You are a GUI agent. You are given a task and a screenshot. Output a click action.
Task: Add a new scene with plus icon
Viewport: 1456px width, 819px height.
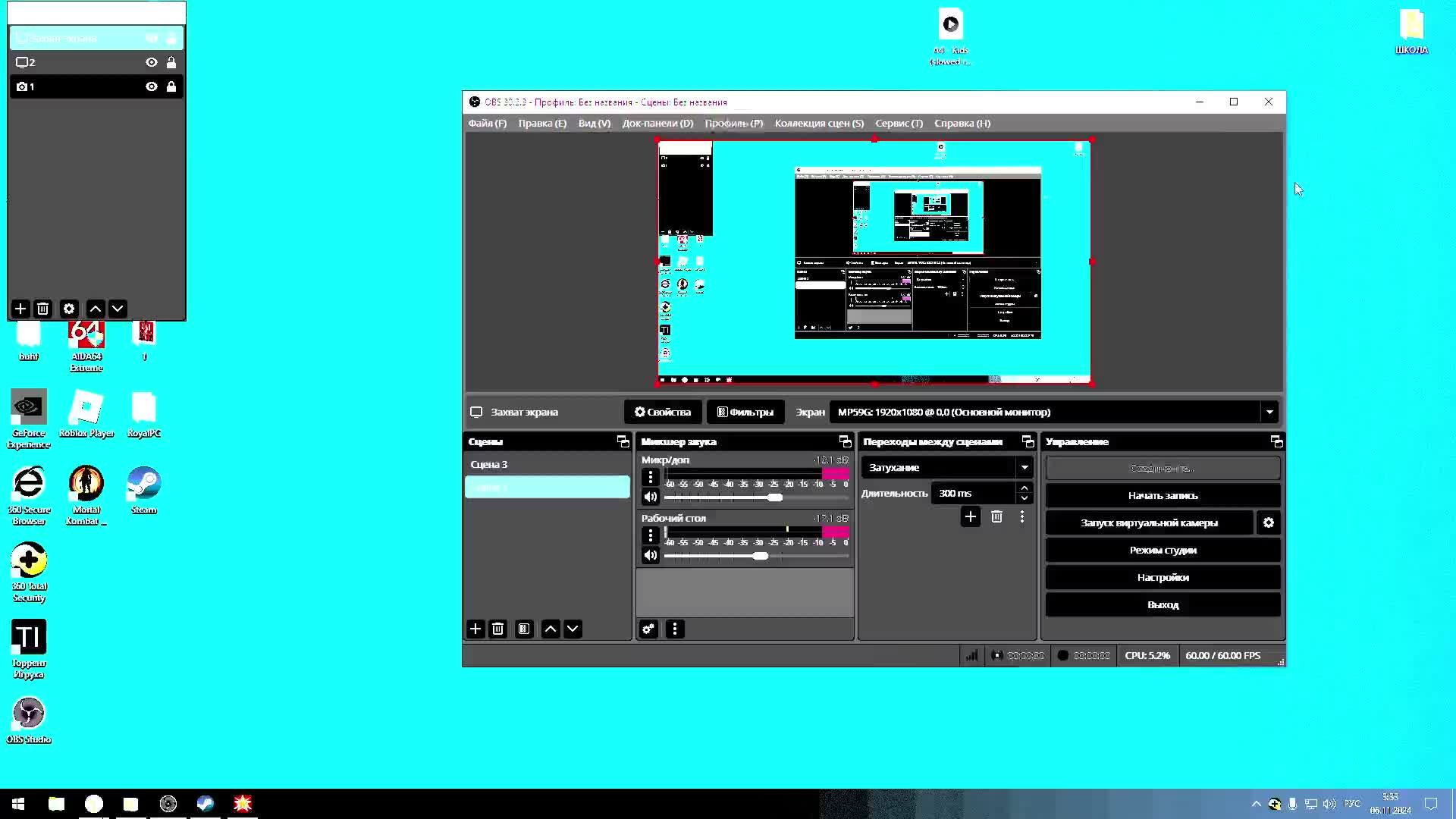pyautogui.click(x=475, y=629)
